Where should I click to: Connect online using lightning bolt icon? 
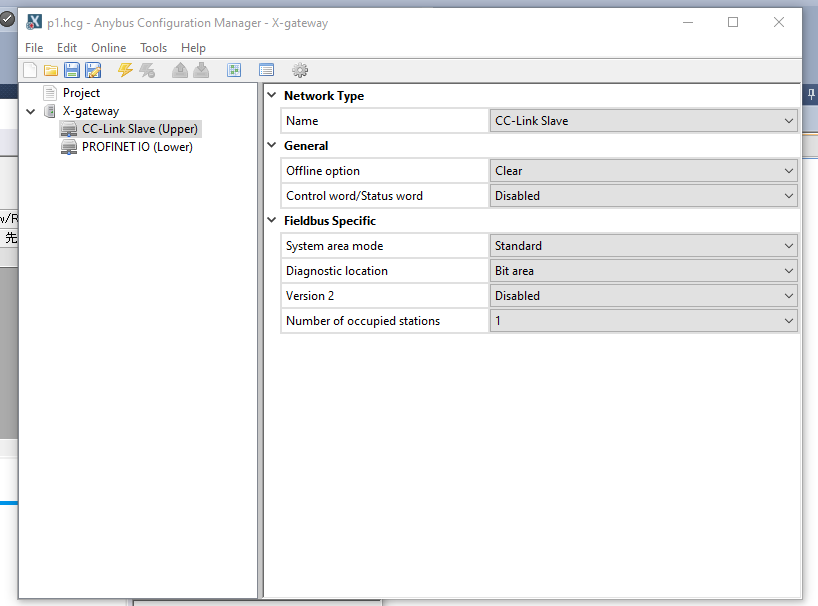click(125, 70)
